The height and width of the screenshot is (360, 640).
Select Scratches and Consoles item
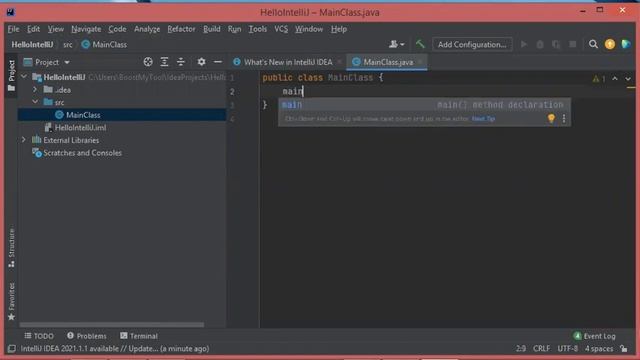(82, 153)
